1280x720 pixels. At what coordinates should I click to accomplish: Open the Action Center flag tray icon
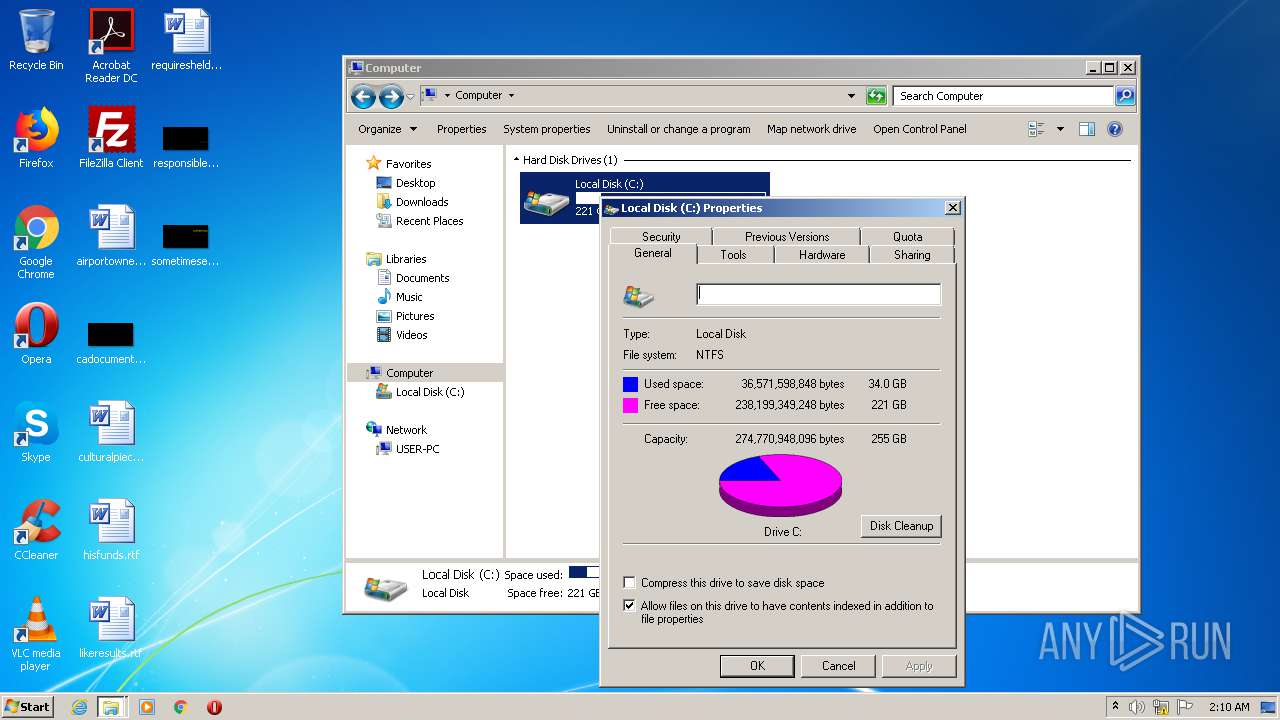tap(1185, 707)
